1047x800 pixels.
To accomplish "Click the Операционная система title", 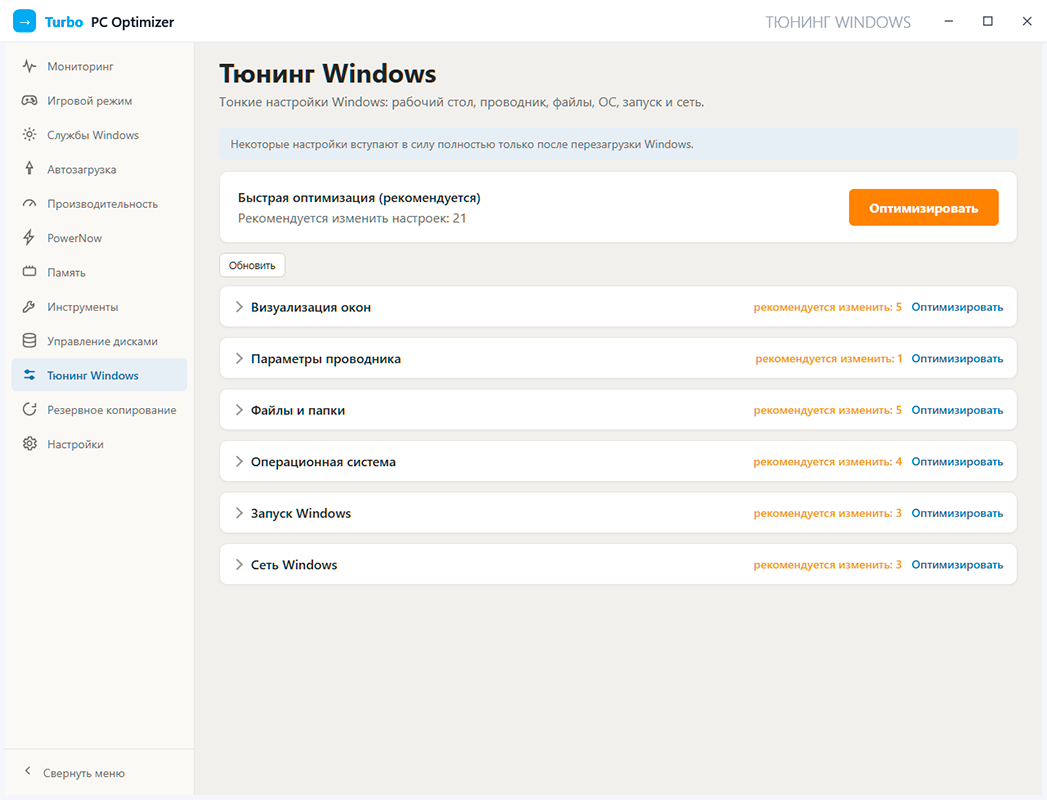I will 323,461.
